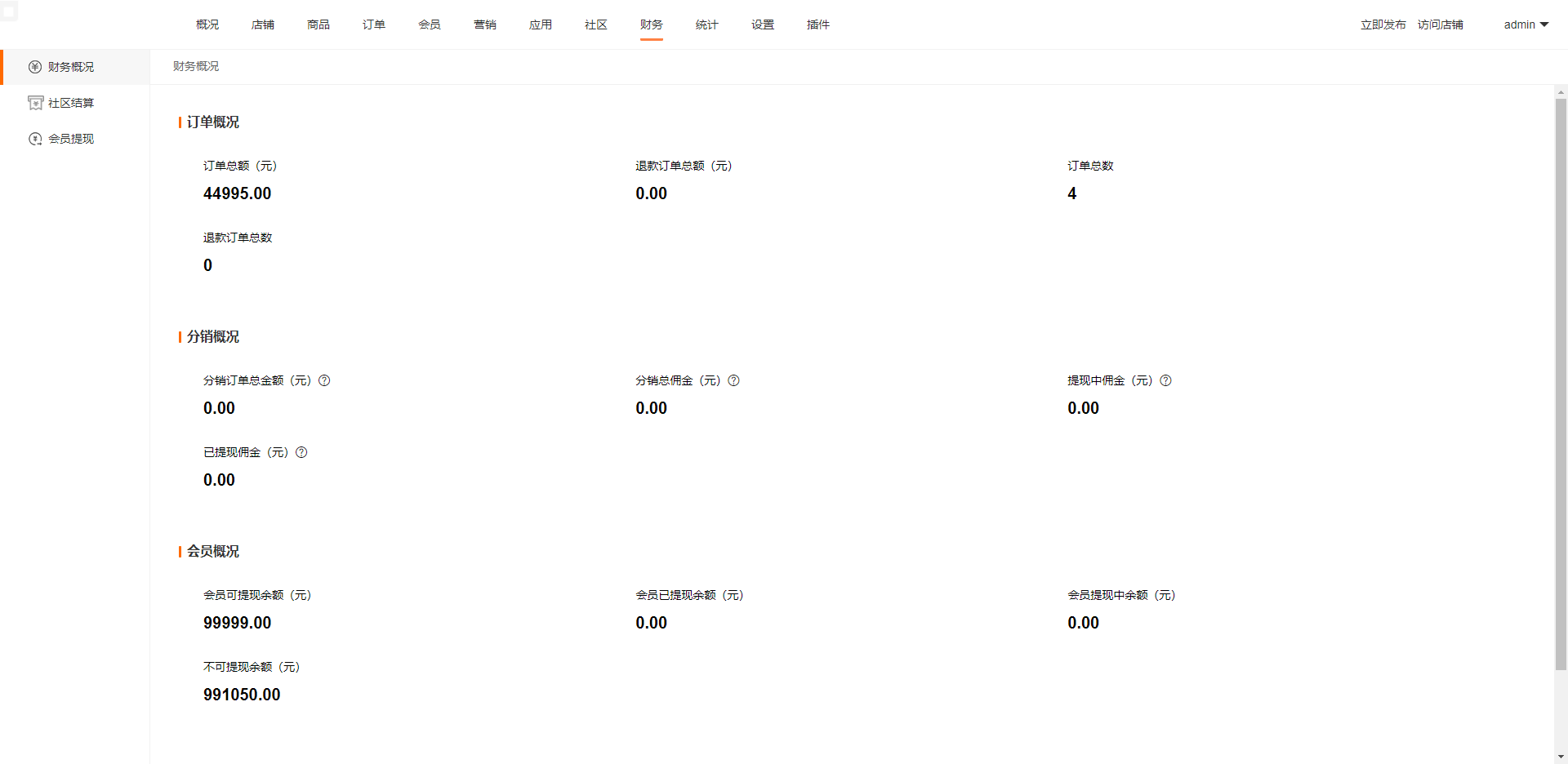
Task: Open the 营销 top menu item
Action: pos(485,24)
